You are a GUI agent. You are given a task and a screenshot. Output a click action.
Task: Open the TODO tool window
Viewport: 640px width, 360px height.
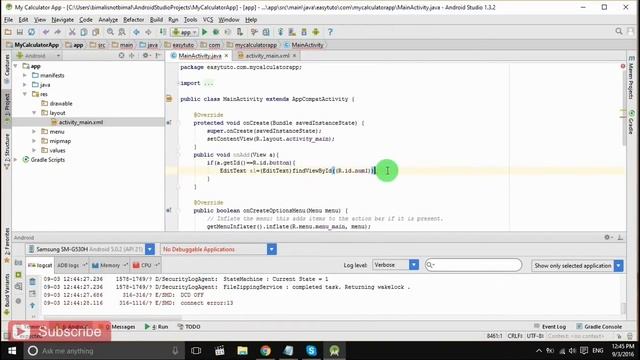(x=189, y=327)
